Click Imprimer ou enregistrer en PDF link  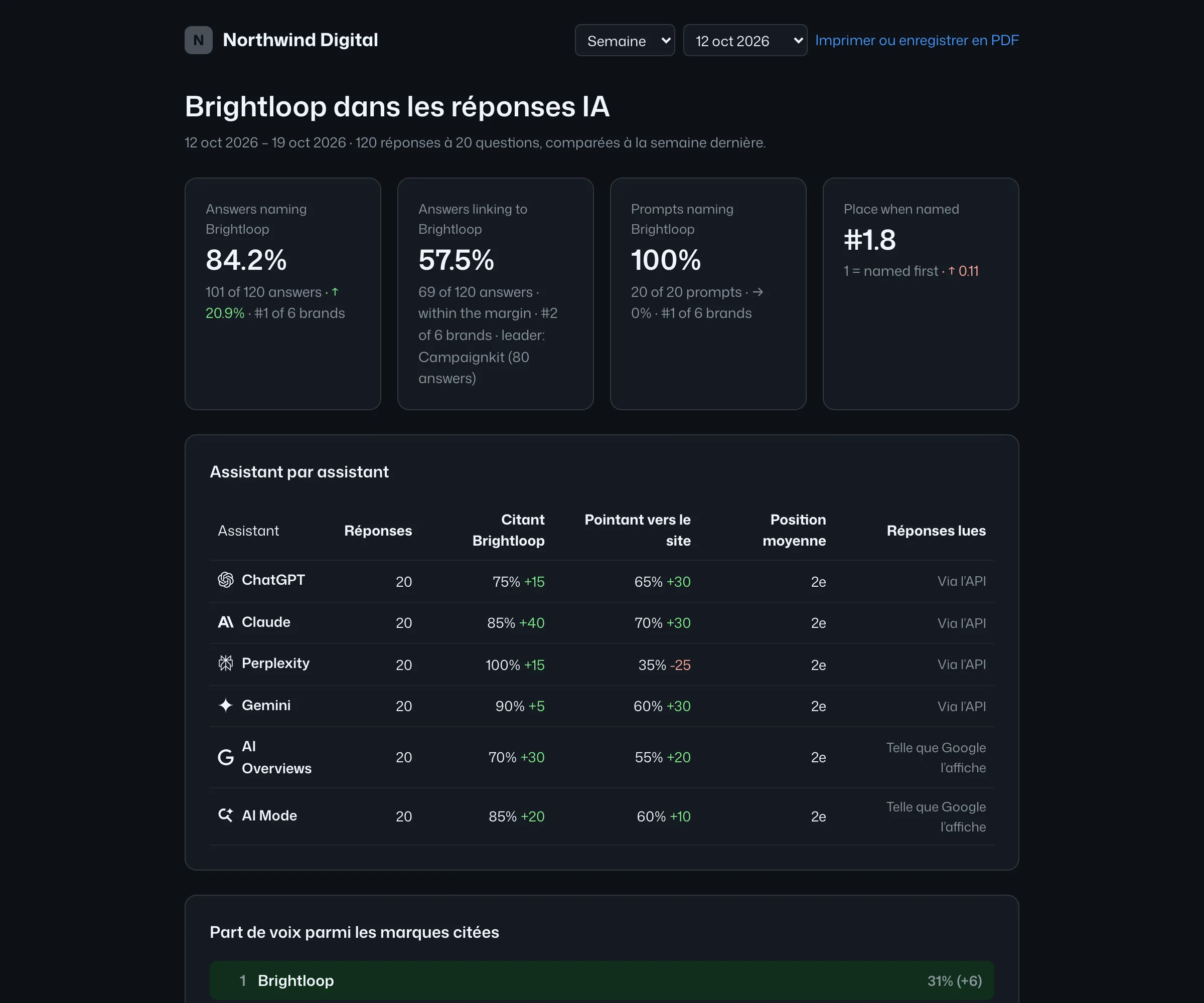click(x=917, y=41)
